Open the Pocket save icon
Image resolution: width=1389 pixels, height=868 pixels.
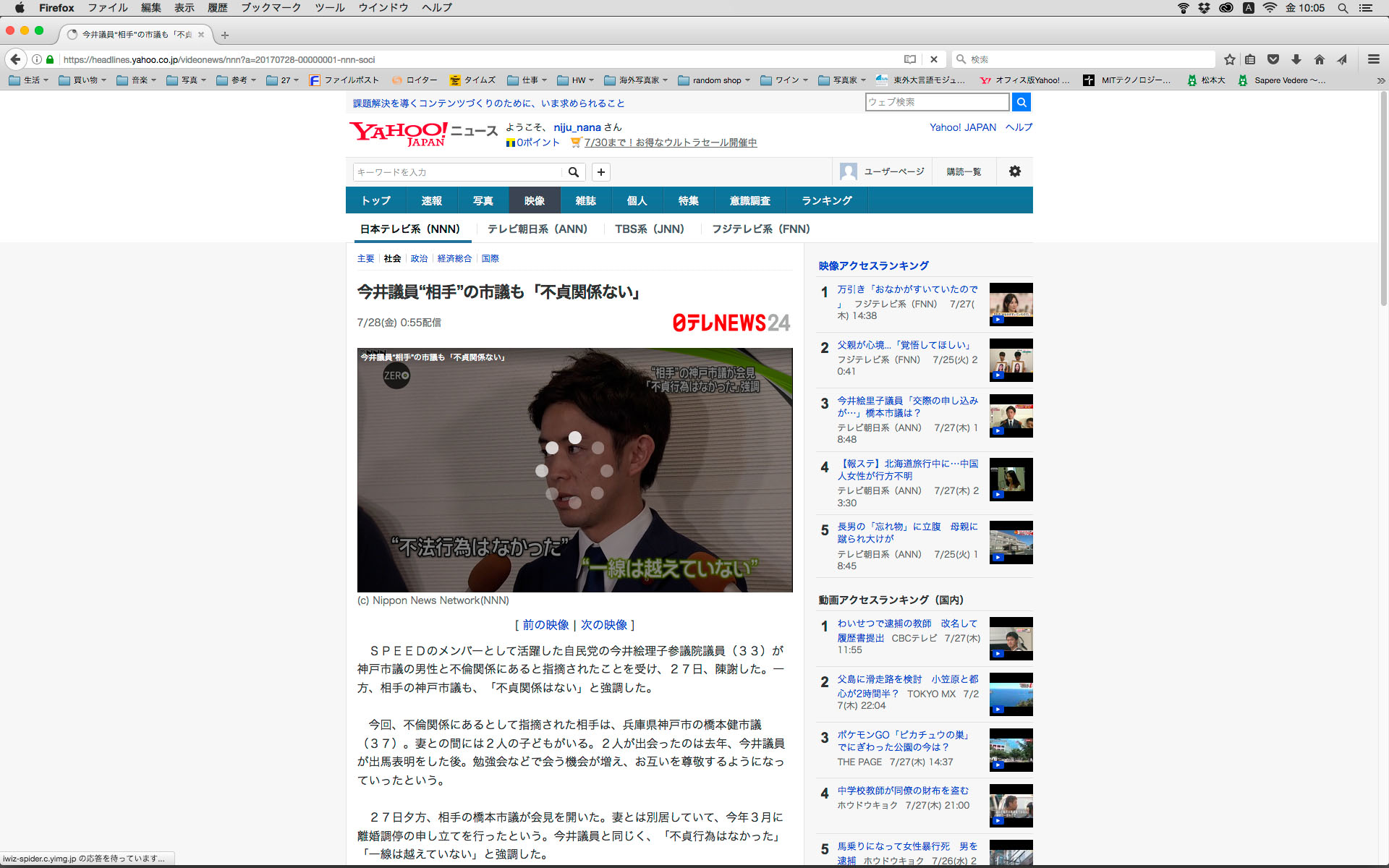pyautogui.click(x=1273, y=59)
